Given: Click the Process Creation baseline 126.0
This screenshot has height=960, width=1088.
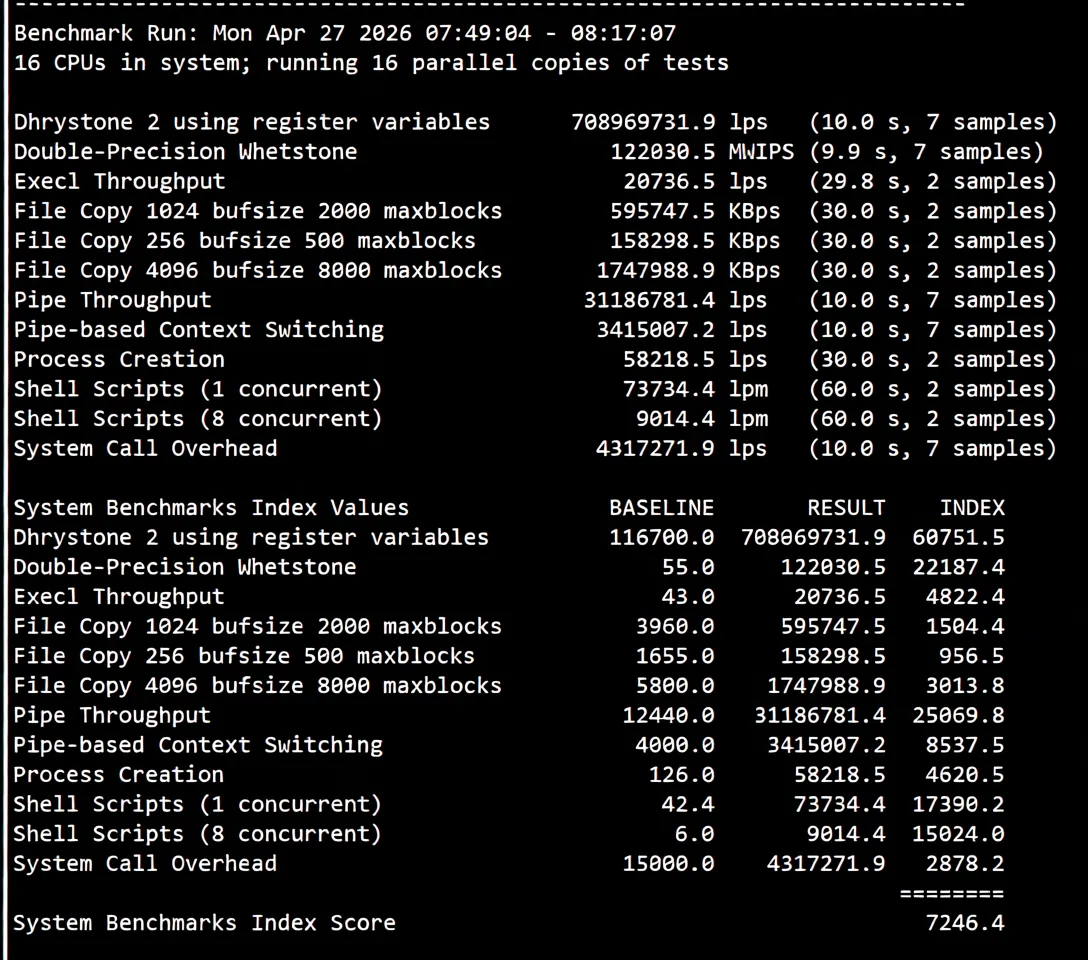Looking at the screenshot, I should pos(682,775).
